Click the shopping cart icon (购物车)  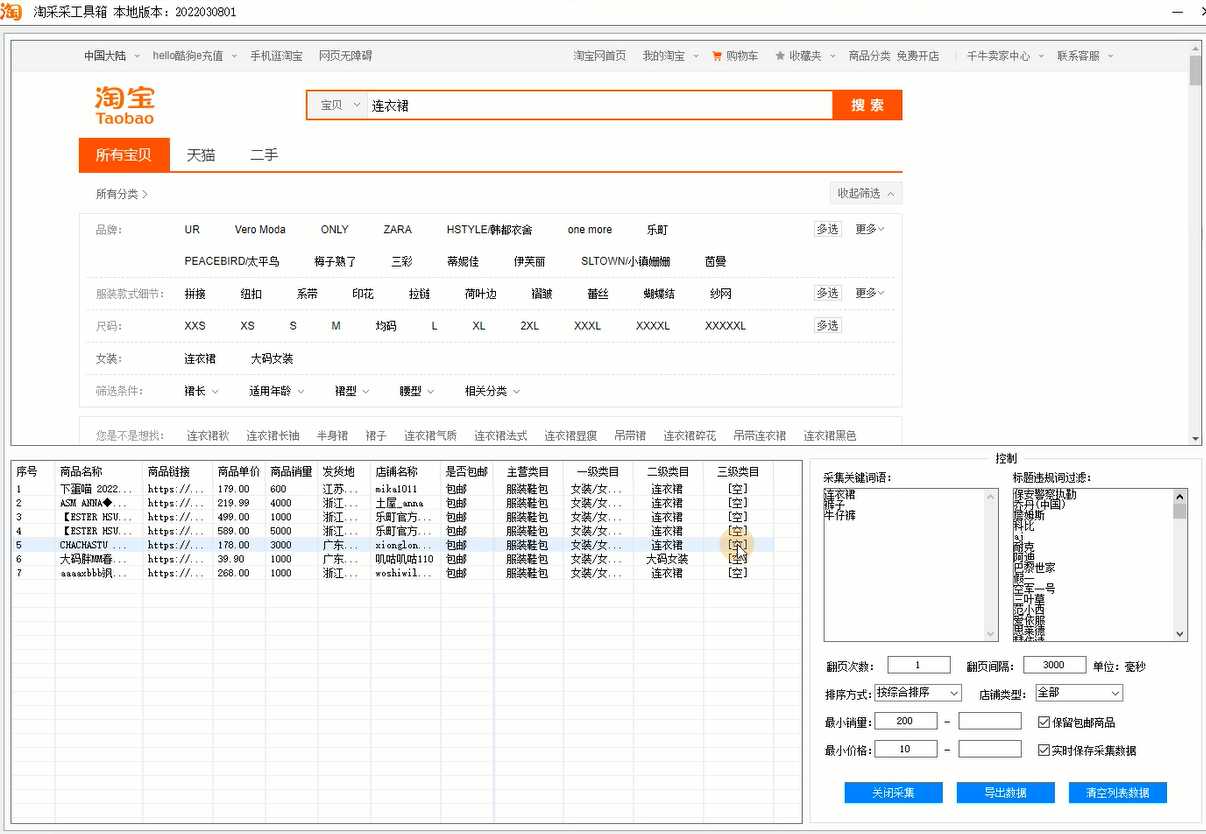coord(717,56)
